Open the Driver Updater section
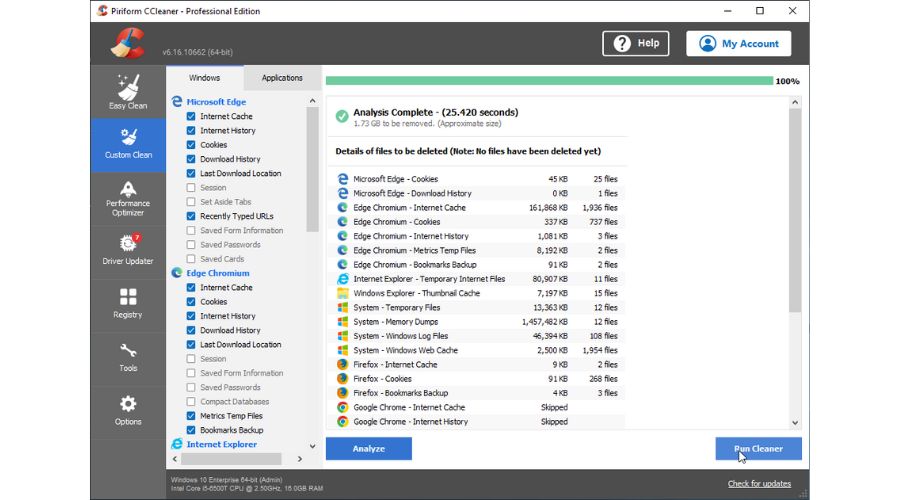The height and width of the screenshot is (500, 900). point(128,250)
